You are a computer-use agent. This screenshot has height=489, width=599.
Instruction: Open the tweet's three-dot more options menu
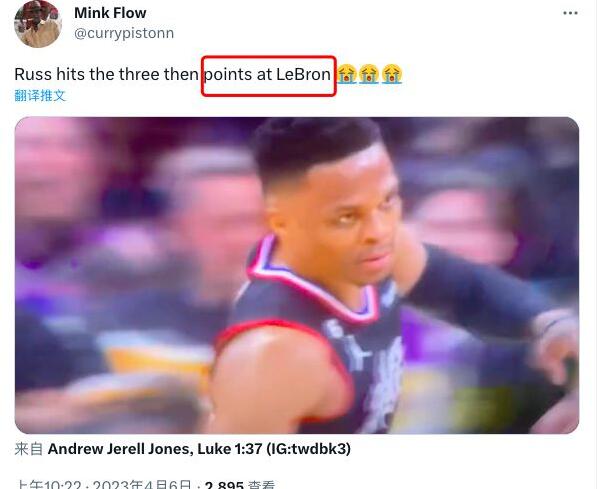pyautogui.click(x=570, y=13)
